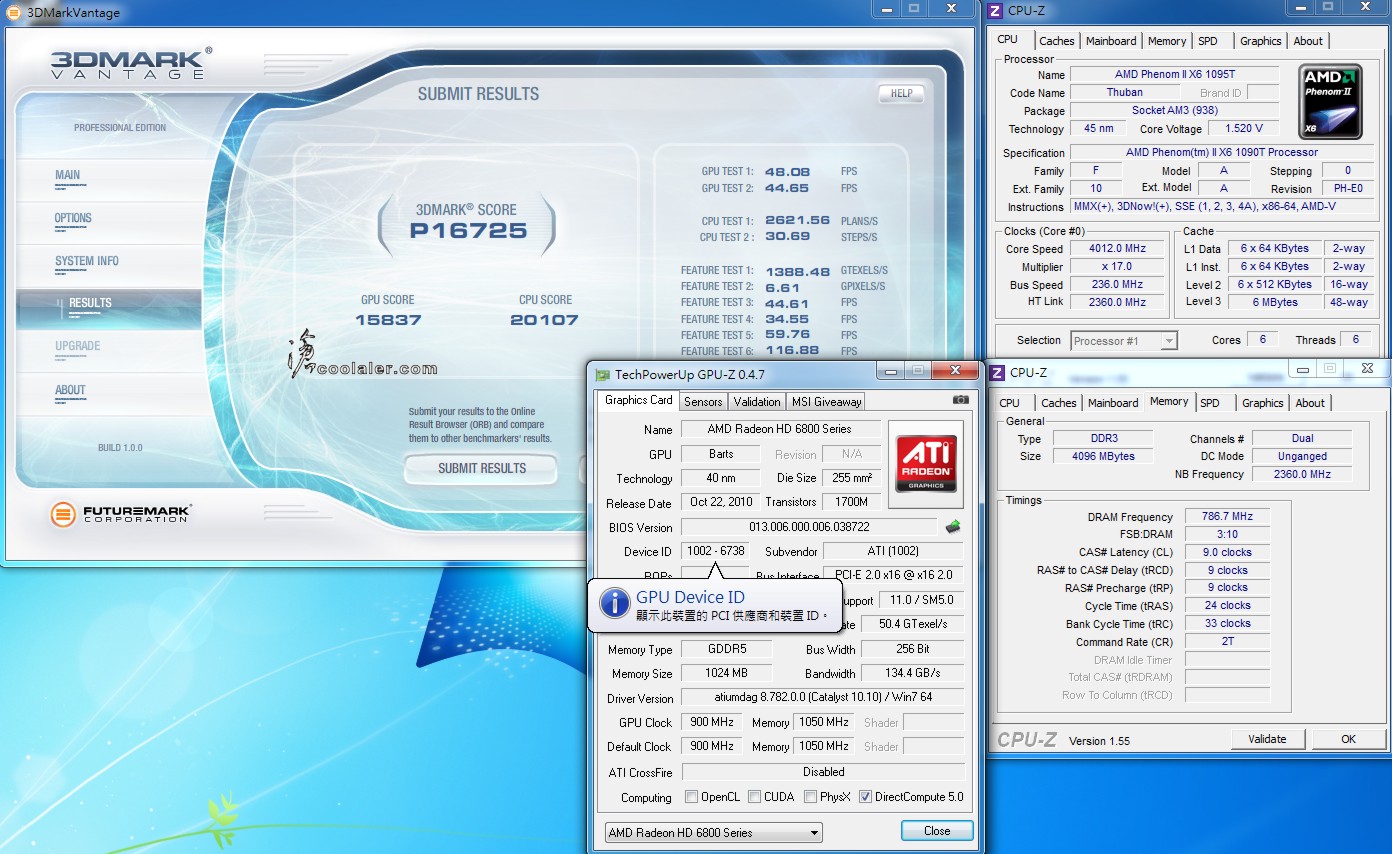Open Graphics tab in upper CPU-Z window
The image size is (1392, 854).
(1260, 41)
